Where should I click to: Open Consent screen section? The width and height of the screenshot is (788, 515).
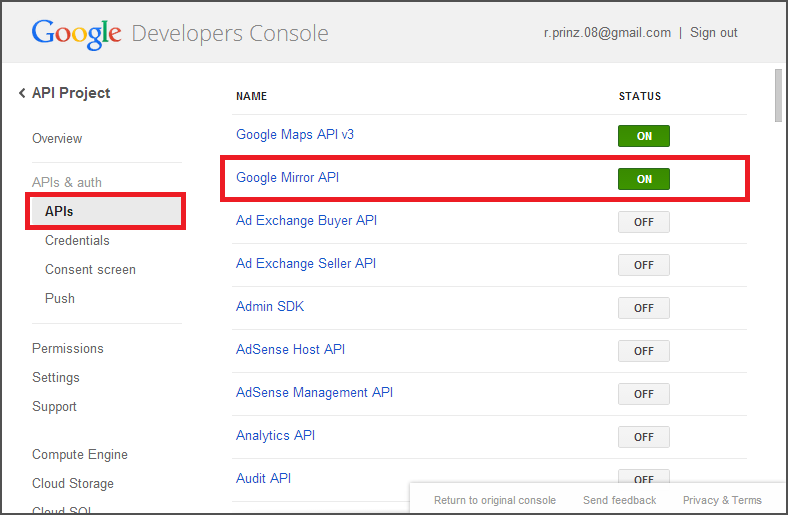pos(90,269)
